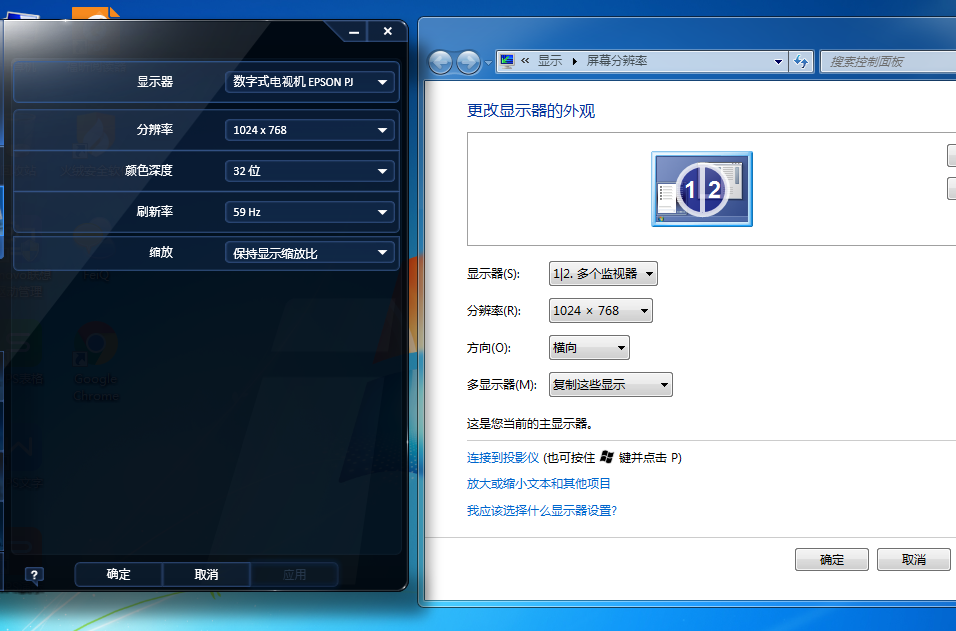This screenshot has width=956, height=631.
Task: Click the help question mark in dark panel
Action: 34,575
